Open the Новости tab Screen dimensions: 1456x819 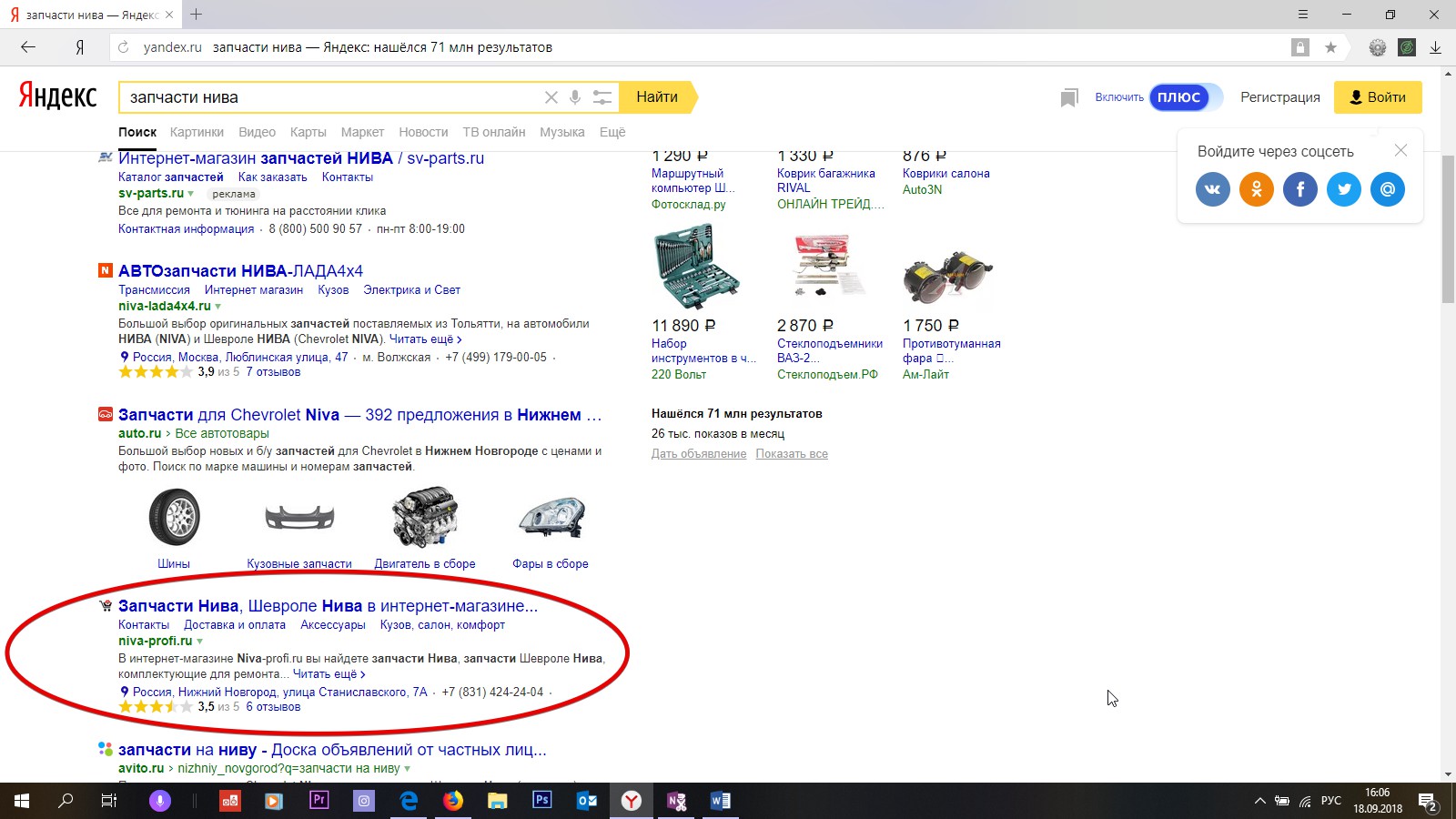[x=423, y=132]
